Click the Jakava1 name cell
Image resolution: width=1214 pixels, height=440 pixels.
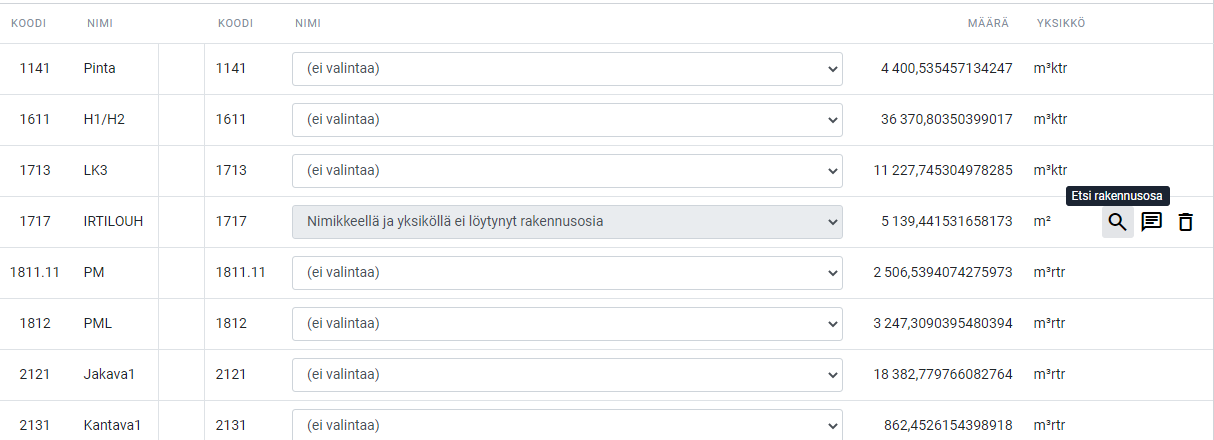109,375
